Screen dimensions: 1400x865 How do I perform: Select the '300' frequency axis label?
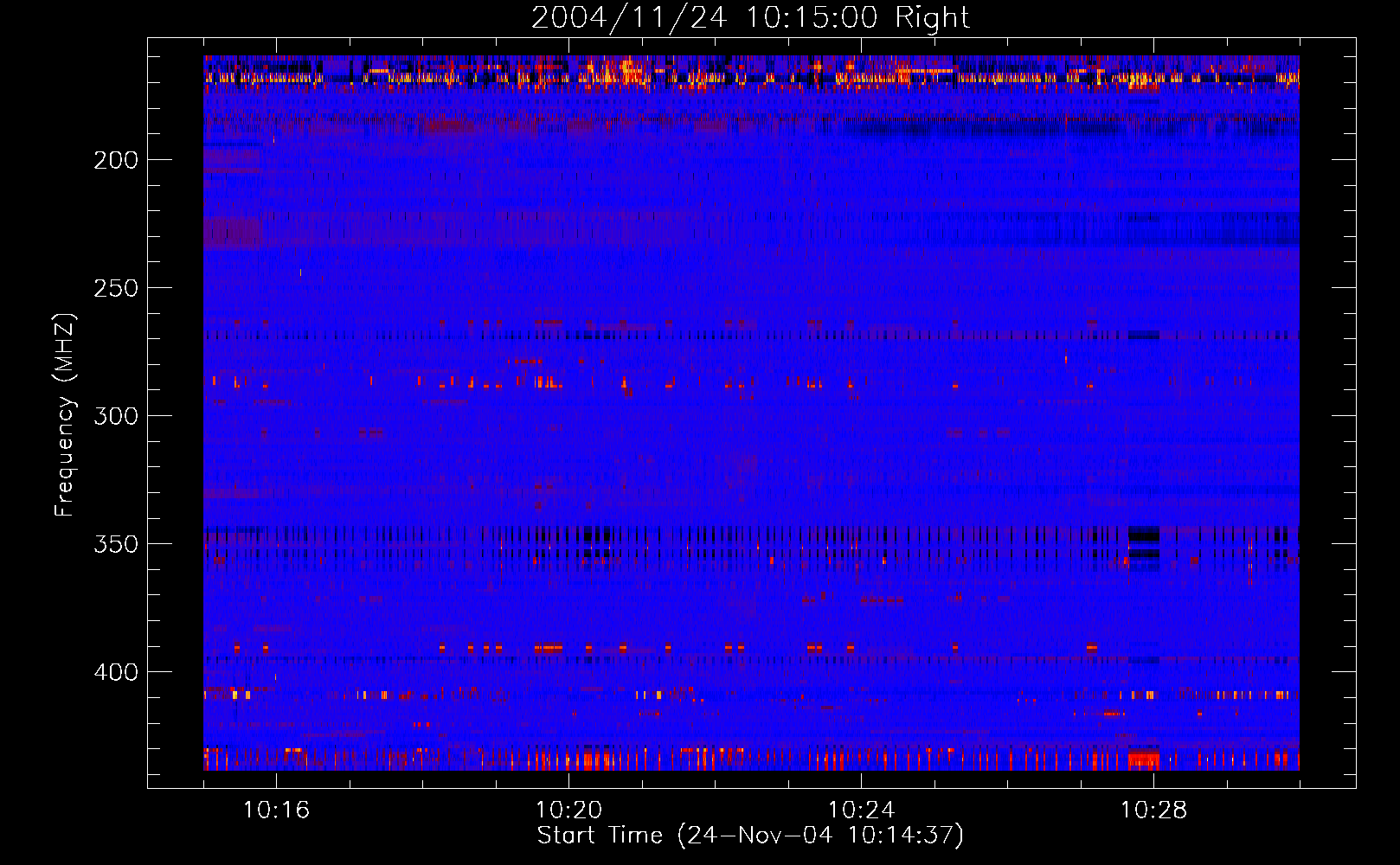pyautogui.click(x=116, y=416)
